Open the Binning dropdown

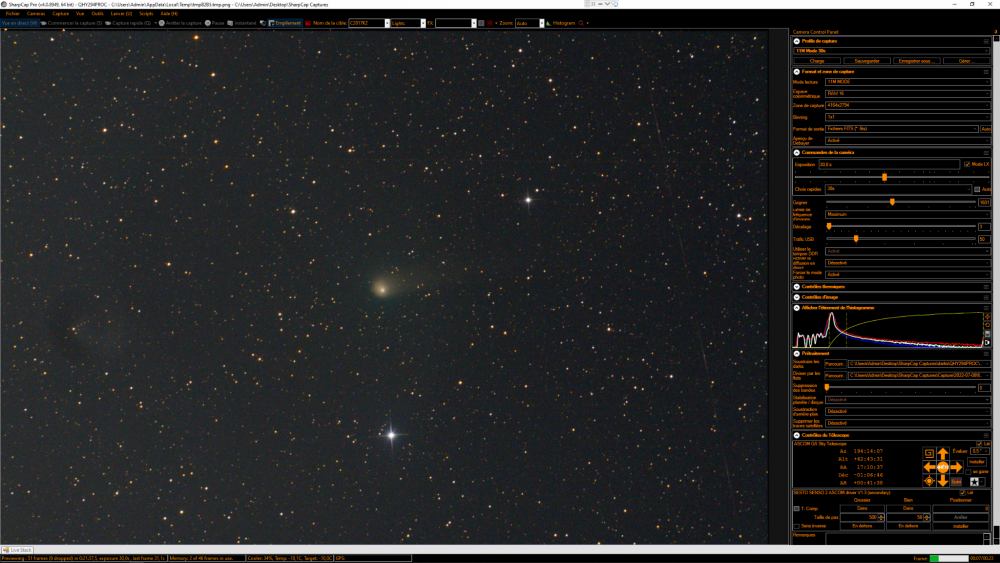908,117
